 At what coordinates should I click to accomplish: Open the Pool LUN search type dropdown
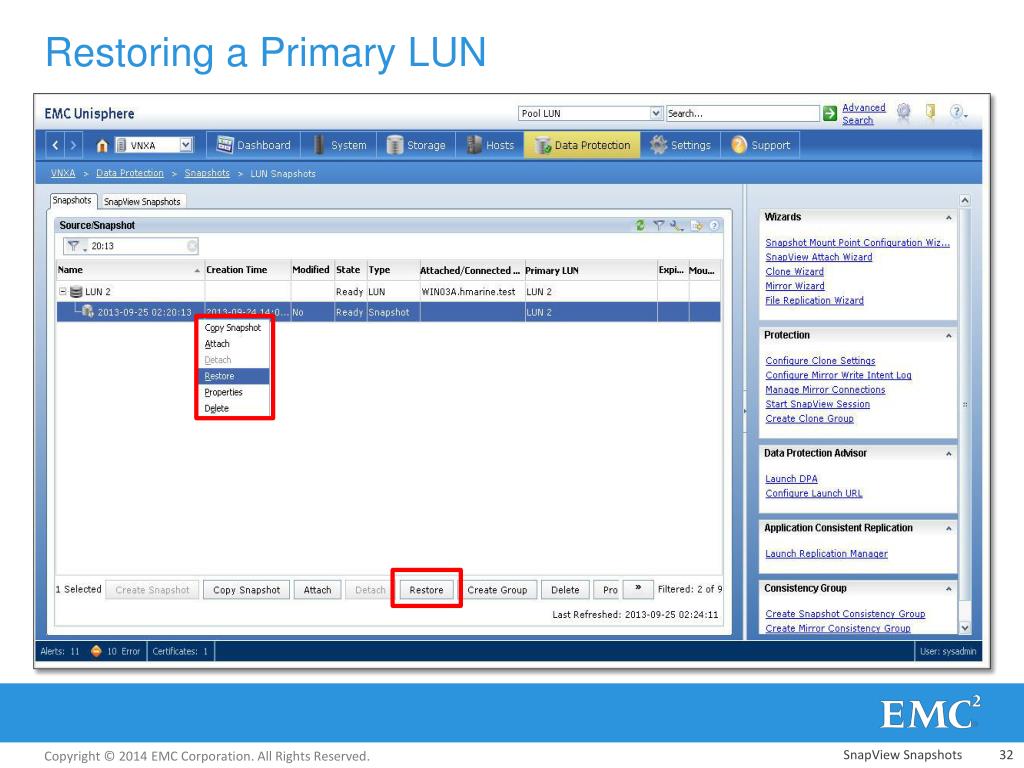[x=656, y=113]
